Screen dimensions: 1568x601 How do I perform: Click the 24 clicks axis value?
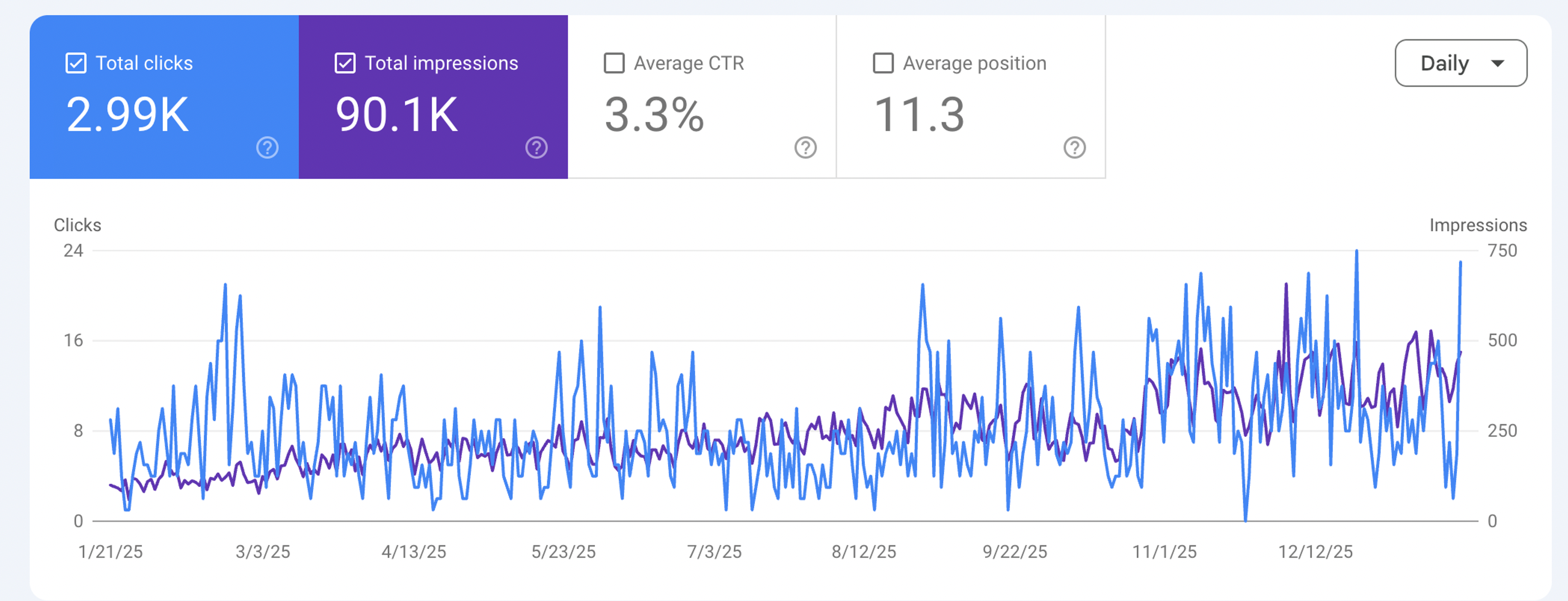pos(73,251)
